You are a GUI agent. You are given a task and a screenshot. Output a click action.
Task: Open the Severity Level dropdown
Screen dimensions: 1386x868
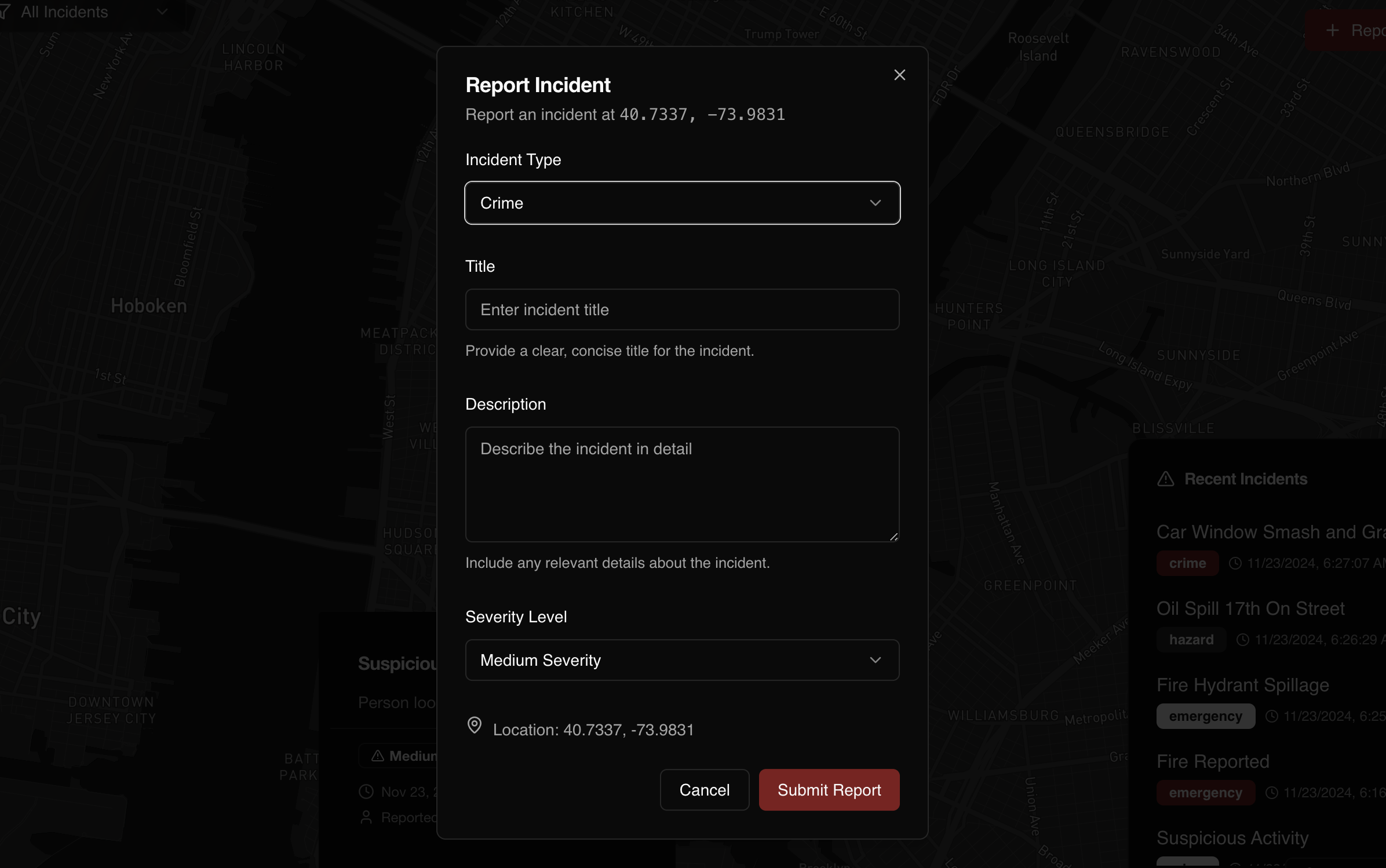point(681,660)
